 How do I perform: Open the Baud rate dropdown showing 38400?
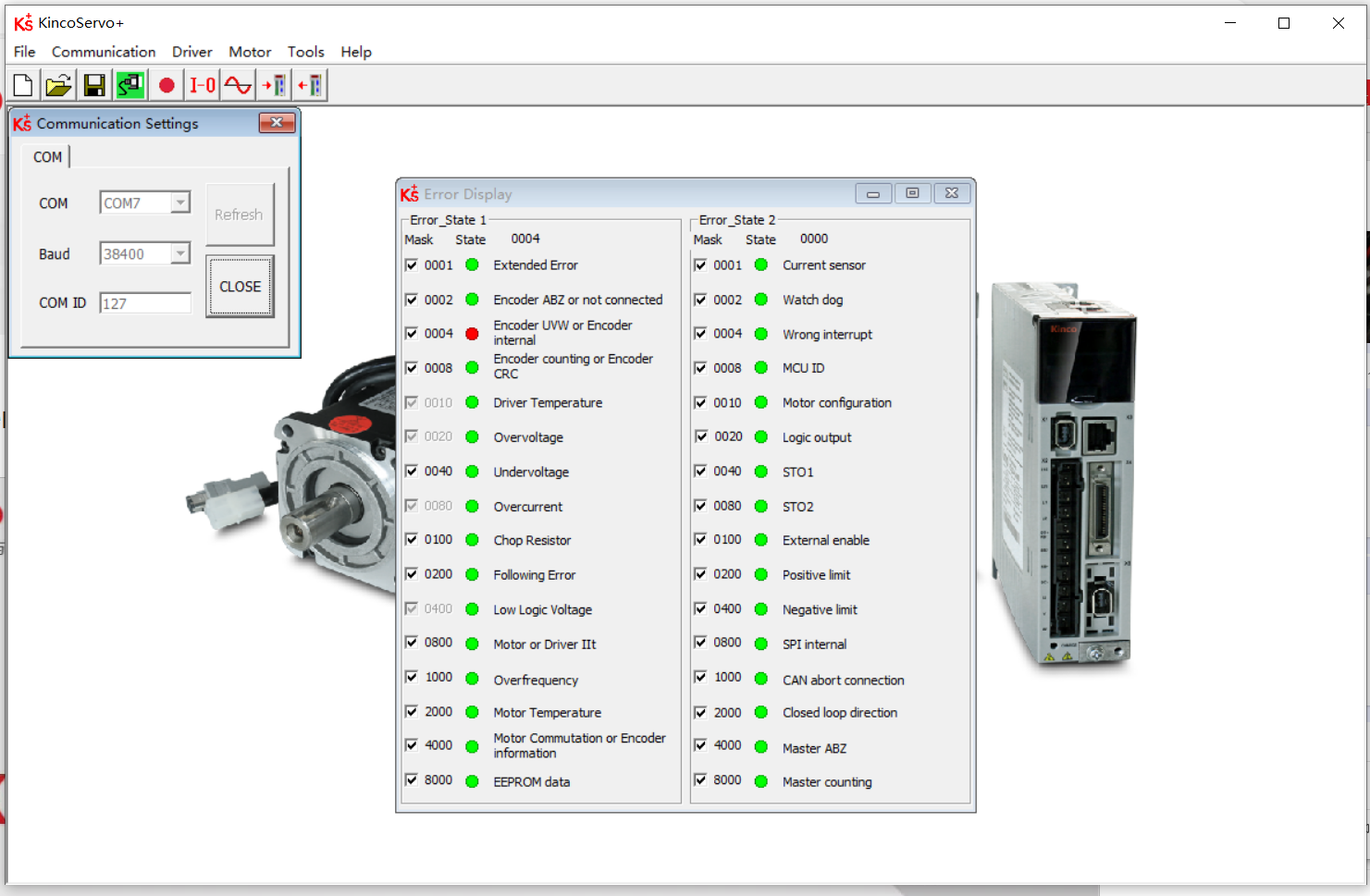180,253
